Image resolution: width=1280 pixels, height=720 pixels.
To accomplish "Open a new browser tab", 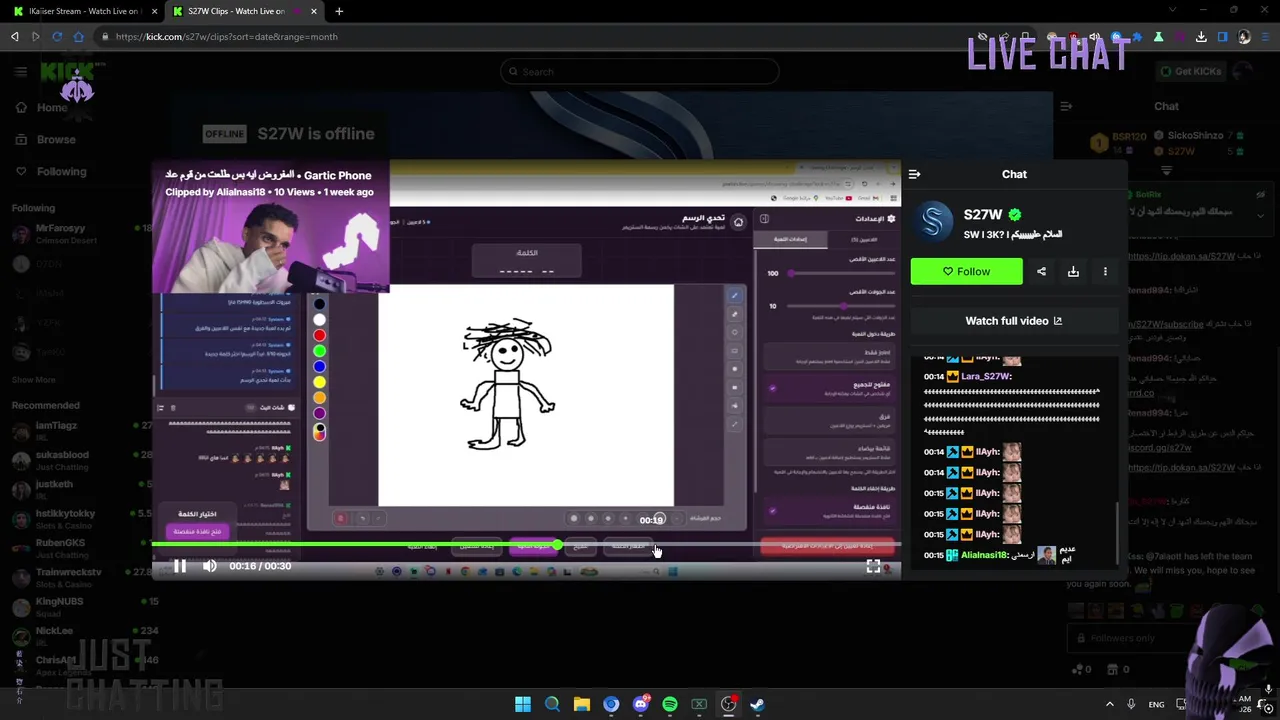I will point(339,11).
